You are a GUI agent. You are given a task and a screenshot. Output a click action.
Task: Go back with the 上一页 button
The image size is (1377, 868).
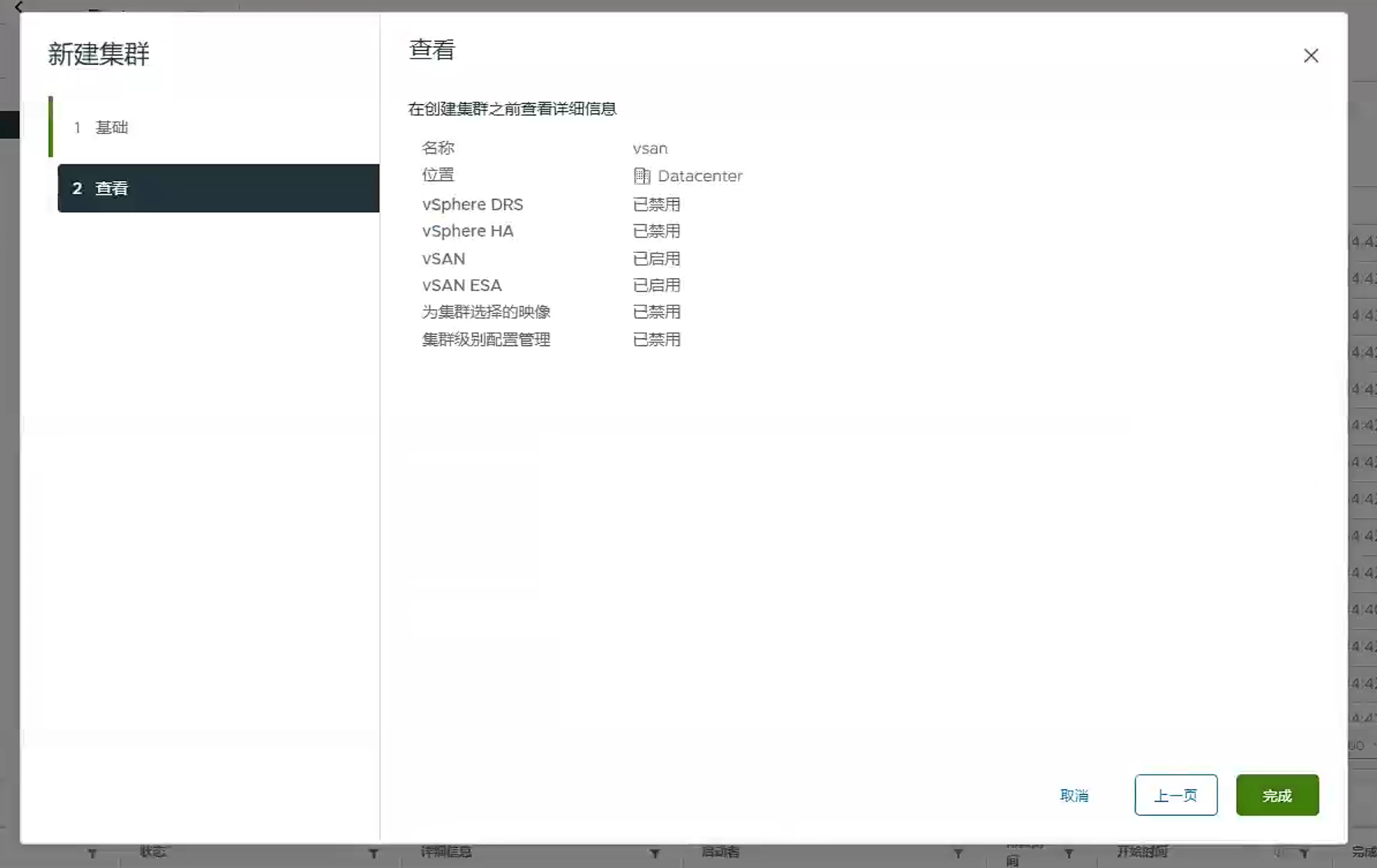coord(1176,795)
